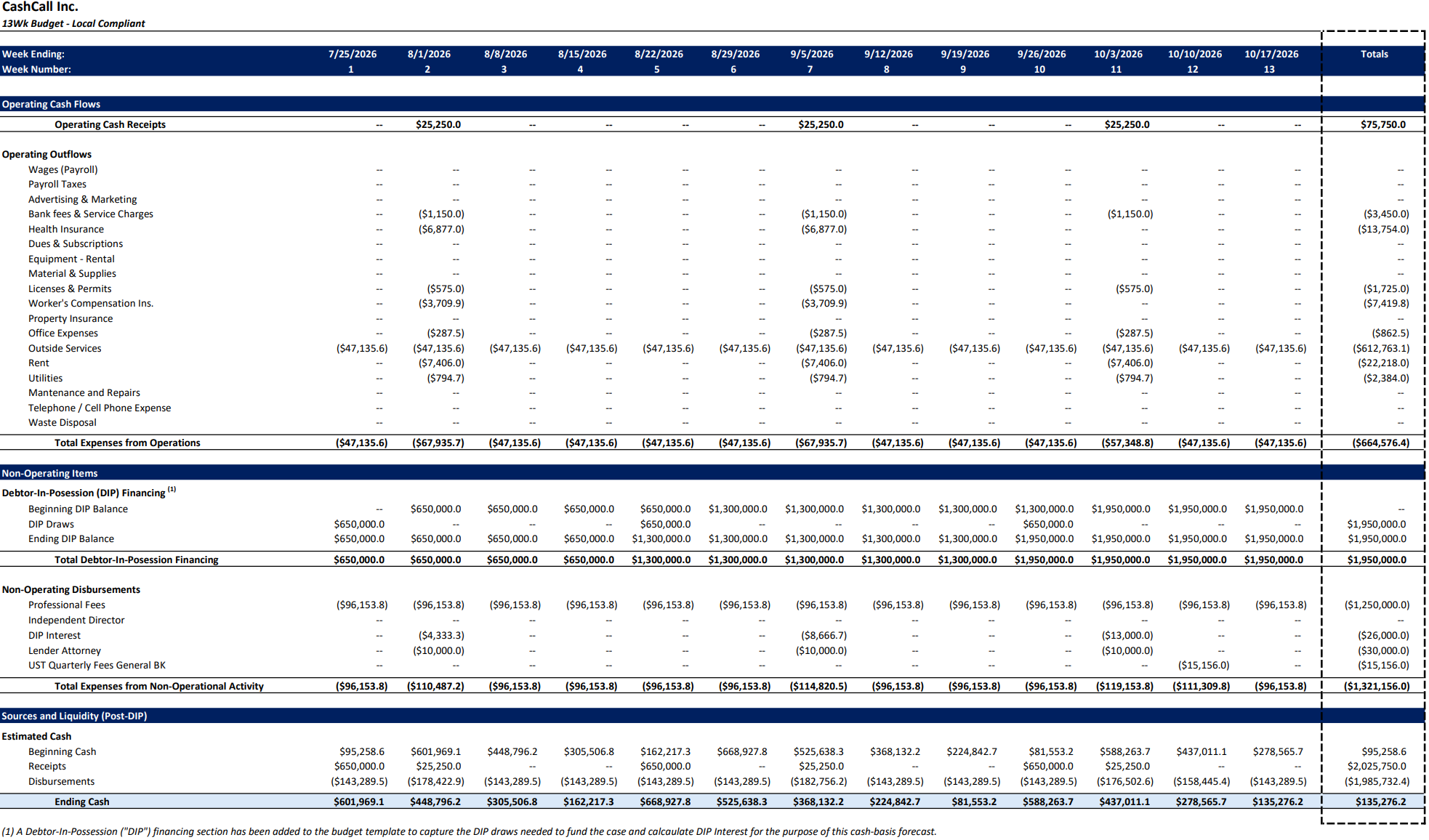This screenshot has height=840, width=1429.
Task: Select the $2,025,750.0 Receipts total
Action: pos(1377,766)
